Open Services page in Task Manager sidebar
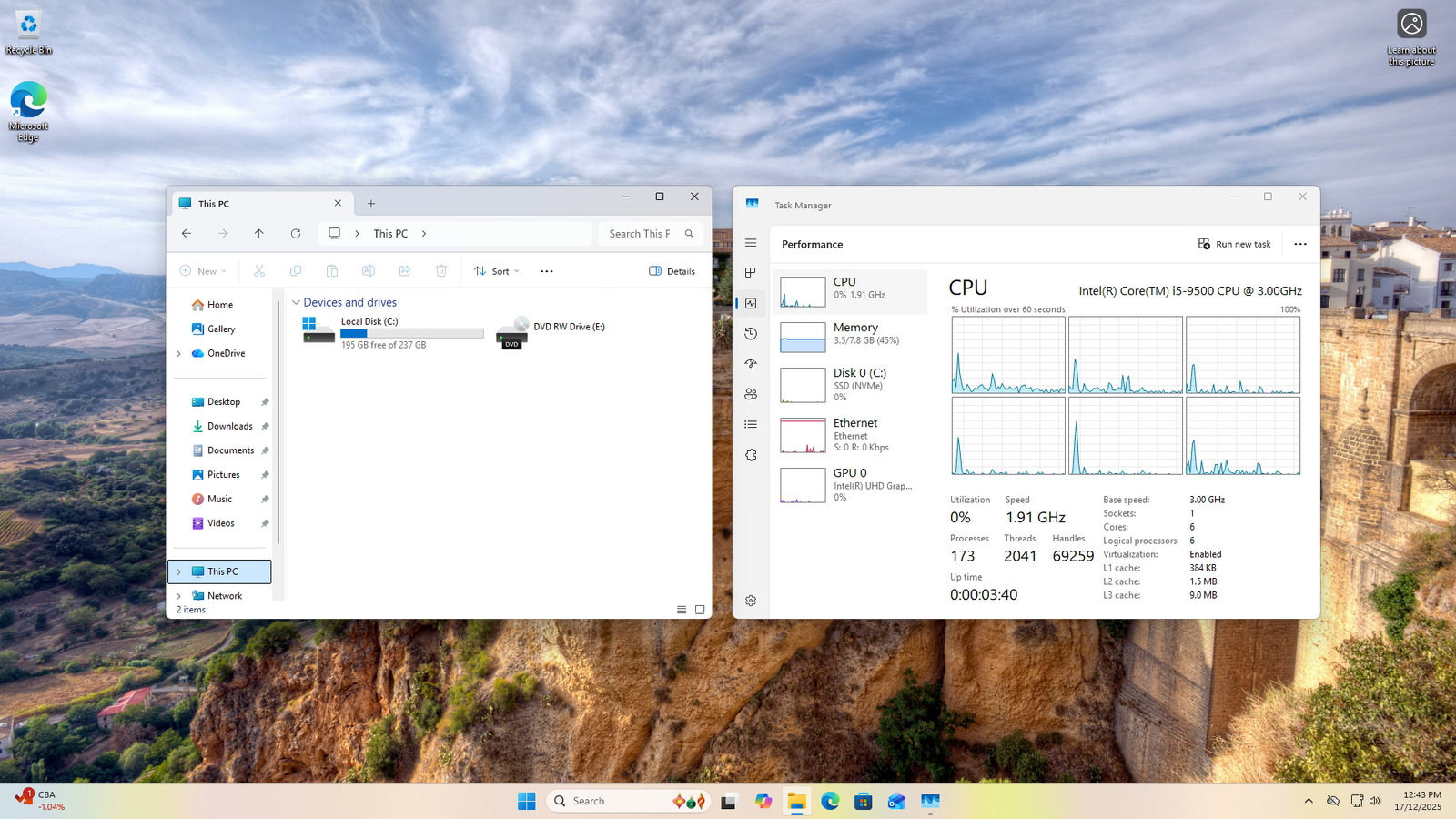This screenshot has height=819, width=1456. (751, 455)
